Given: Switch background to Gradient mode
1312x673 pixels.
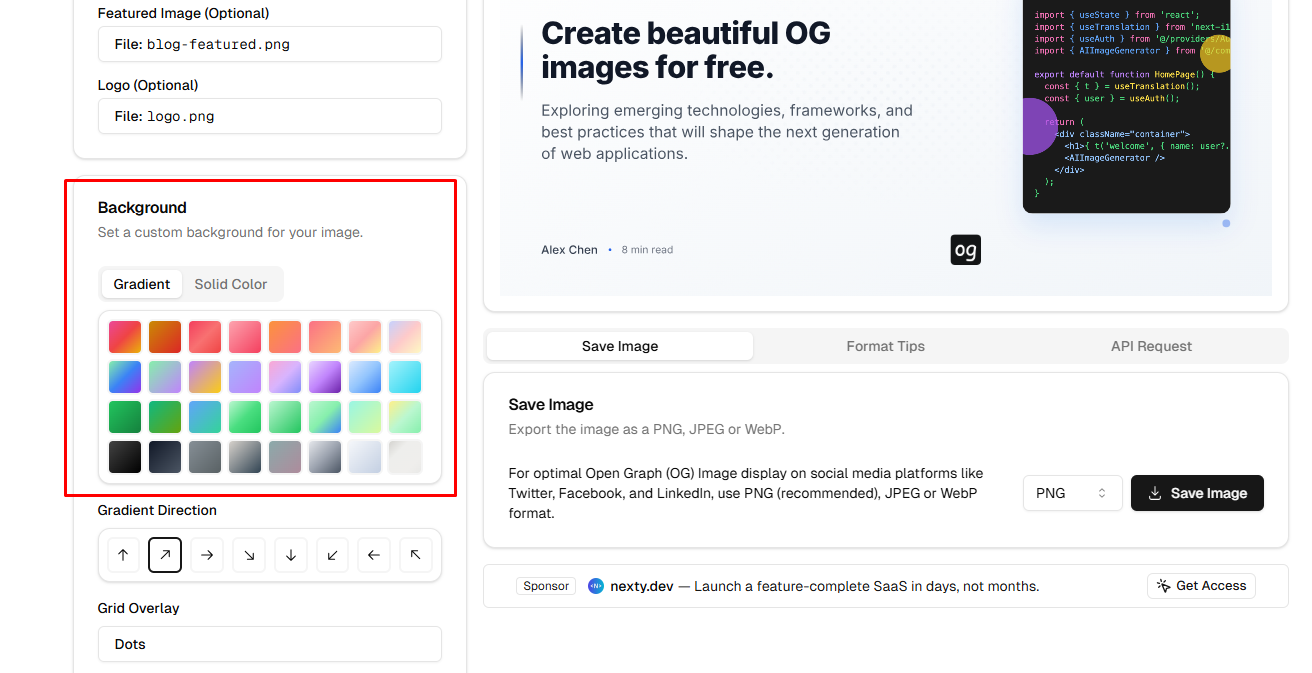Looking at the screenshot, I should point(142,284).
